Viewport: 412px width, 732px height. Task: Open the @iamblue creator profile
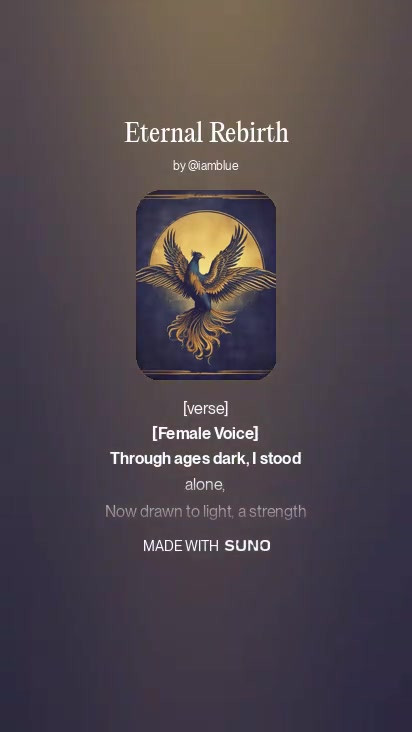coord(213,166)
